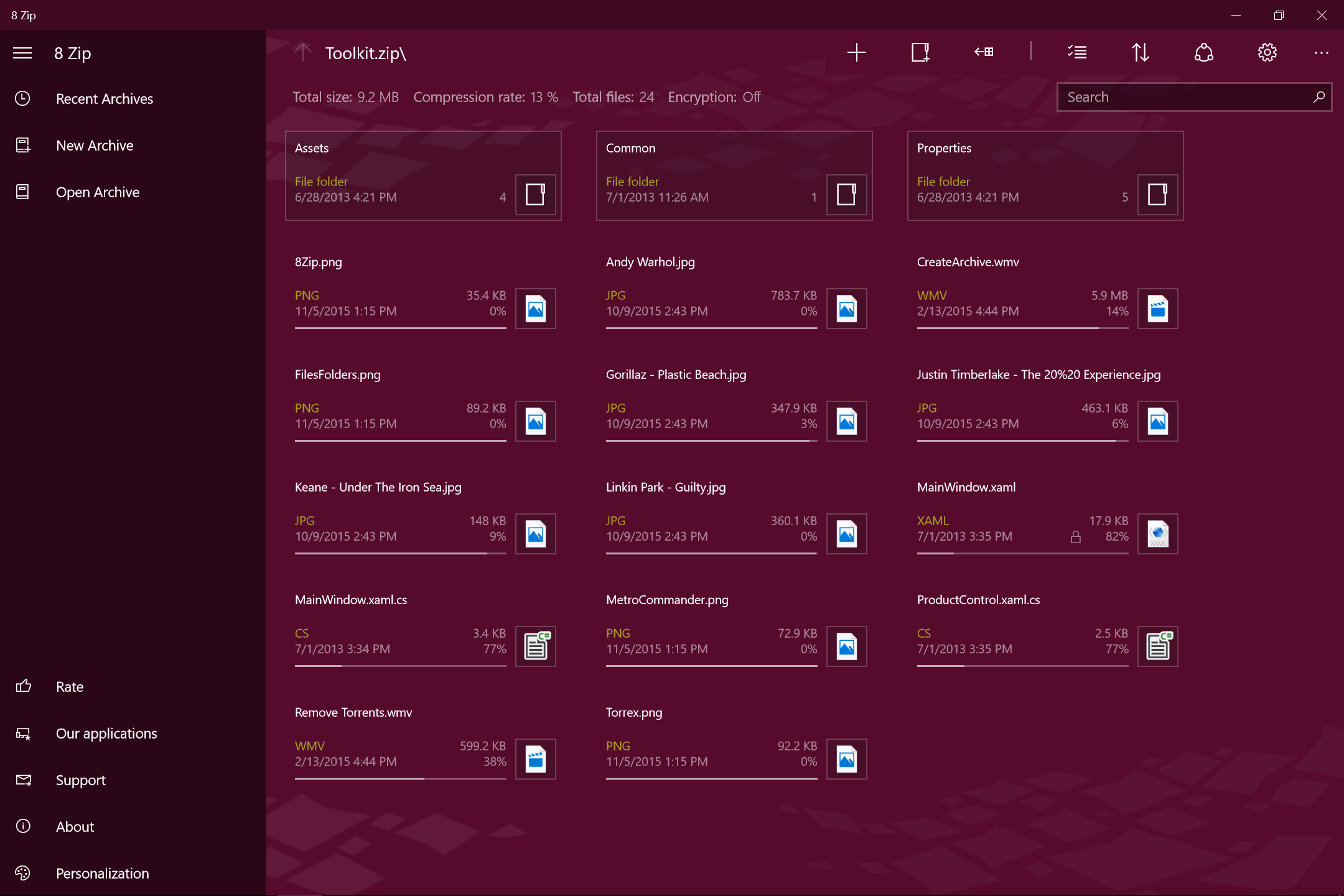1344x896 pixels.
Task: Click the Remove Torrents.wmv video icon
Action: point(535,759)
